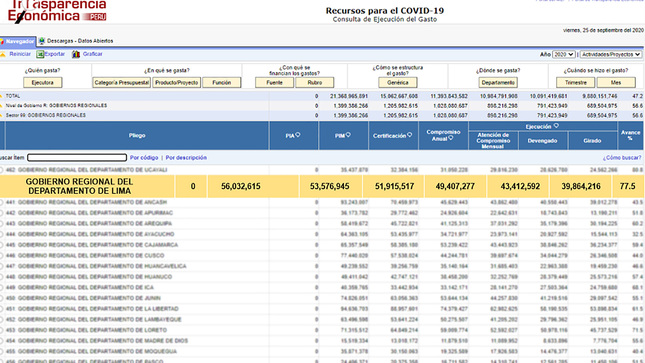The width and height of the screenshot is (645, 363).
Task: Select radio button for 453 Loreto row
Action: (1, 330)
